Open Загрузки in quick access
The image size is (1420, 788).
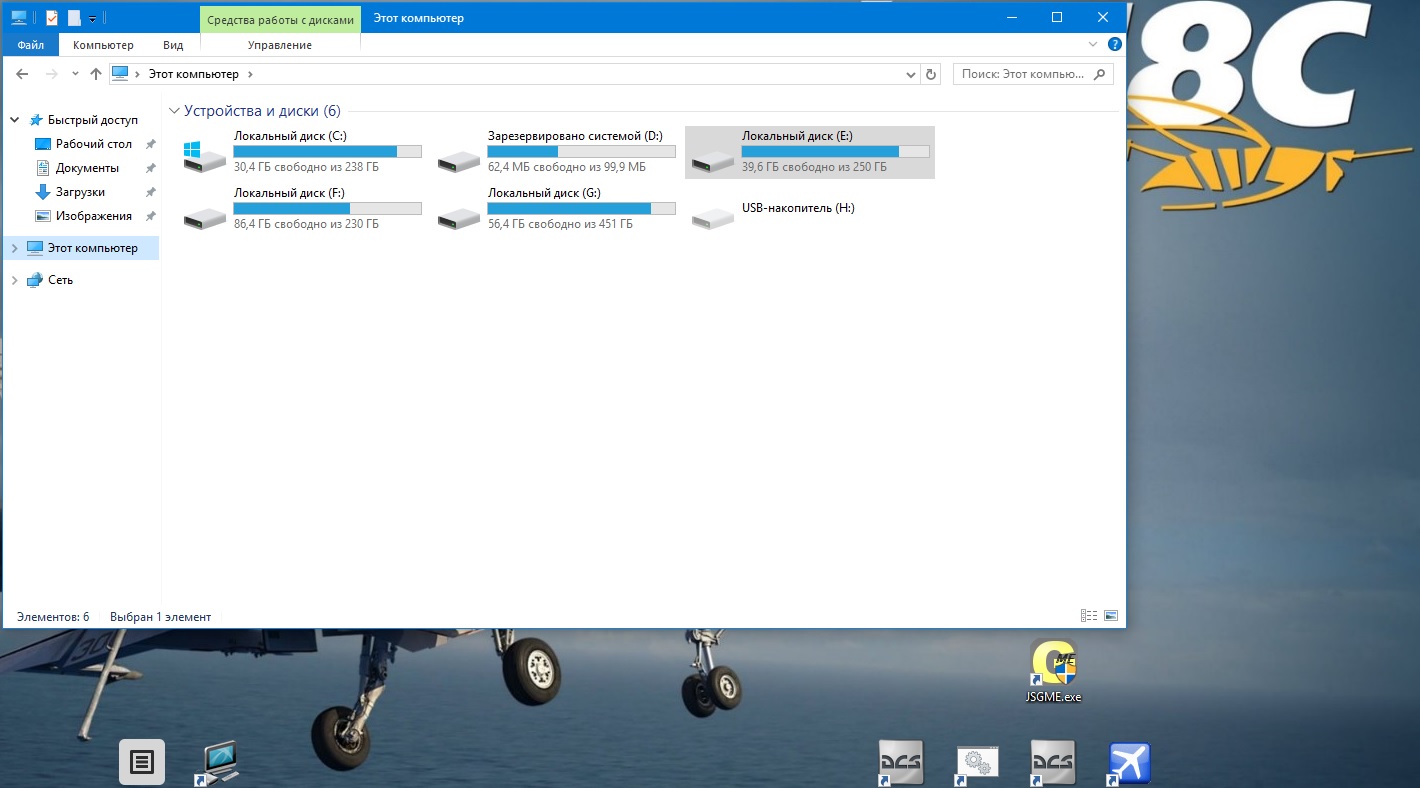(x=80, y=192)
